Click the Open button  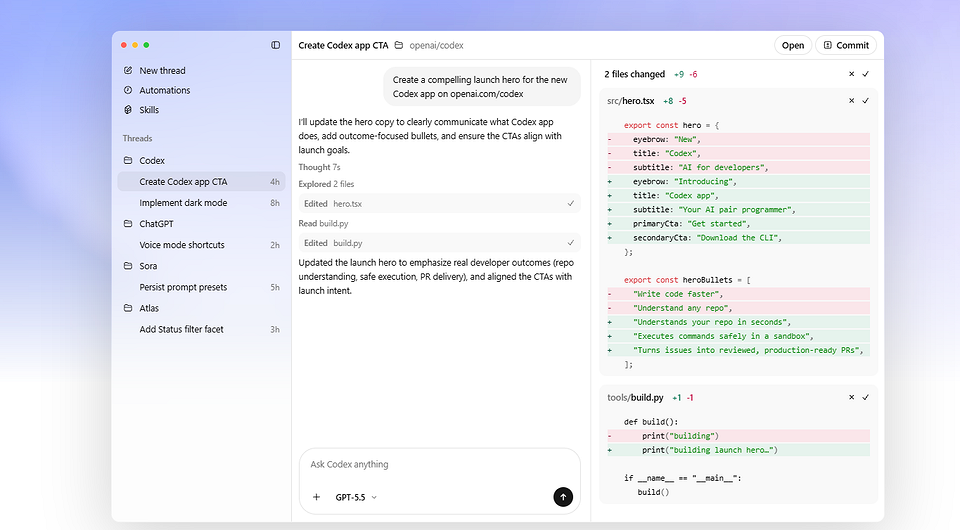pos(793,45)
